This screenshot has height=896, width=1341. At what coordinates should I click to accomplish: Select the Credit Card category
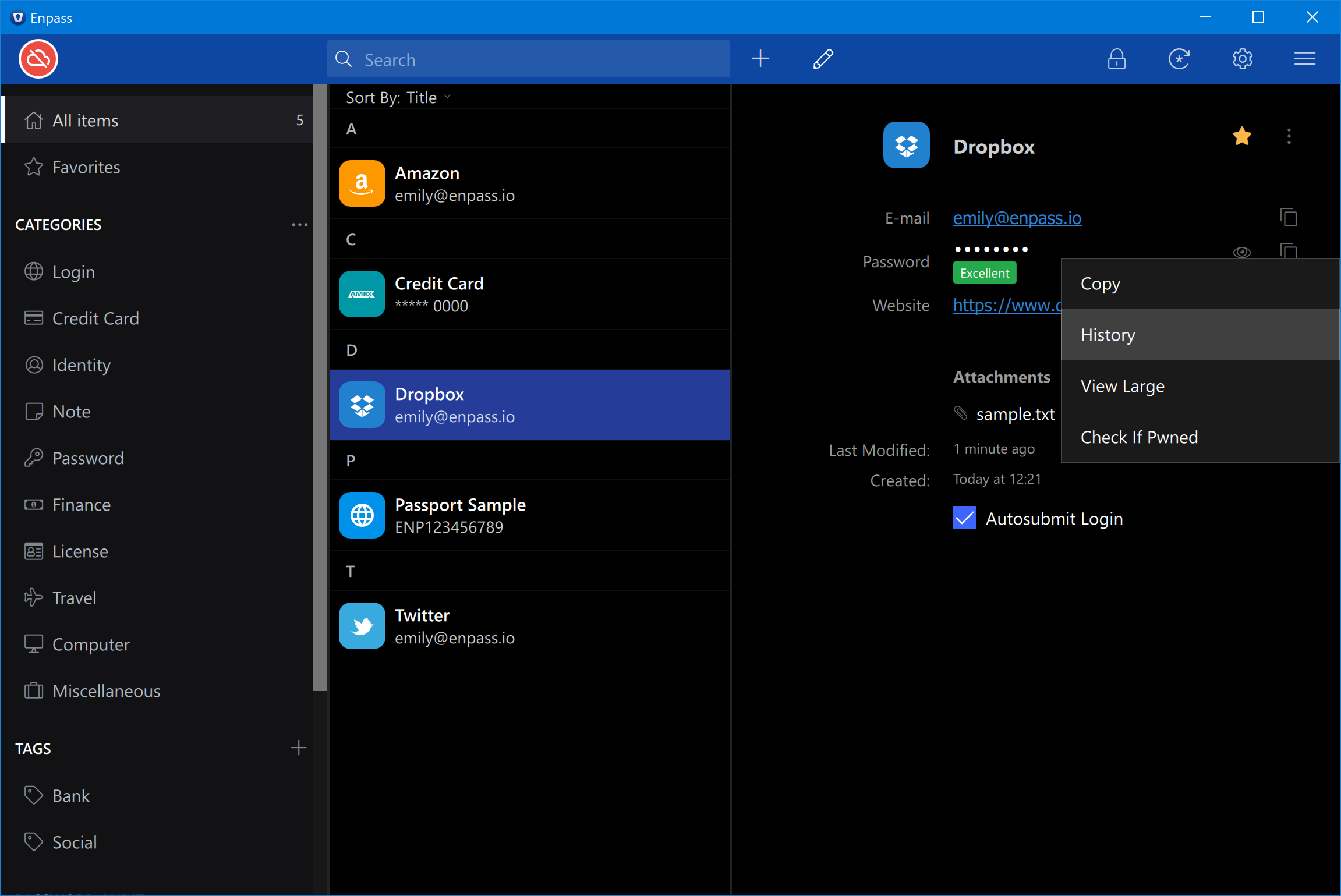157,318
